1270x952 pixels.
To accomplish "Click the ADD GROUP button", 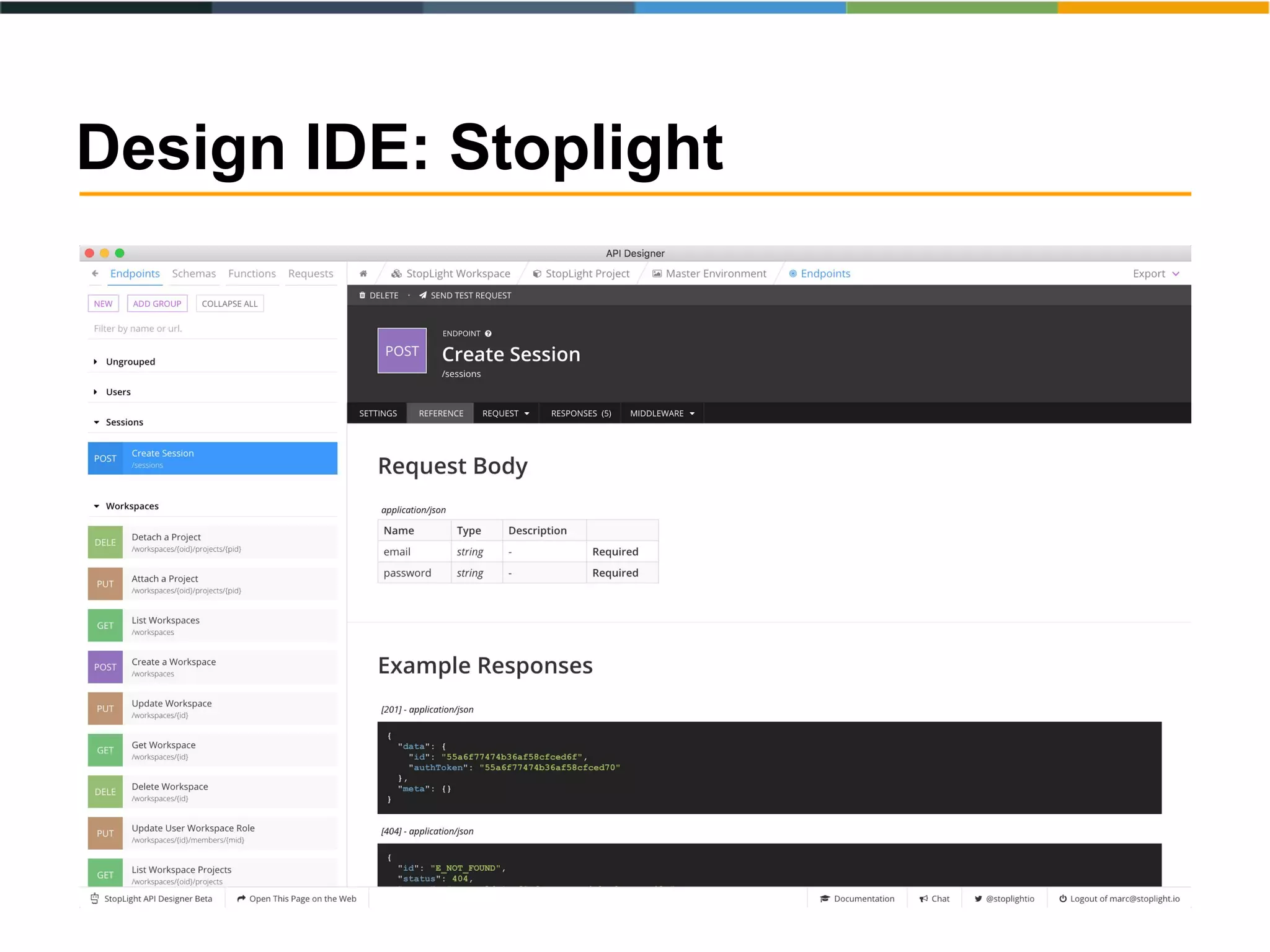I will coord(157,304).
